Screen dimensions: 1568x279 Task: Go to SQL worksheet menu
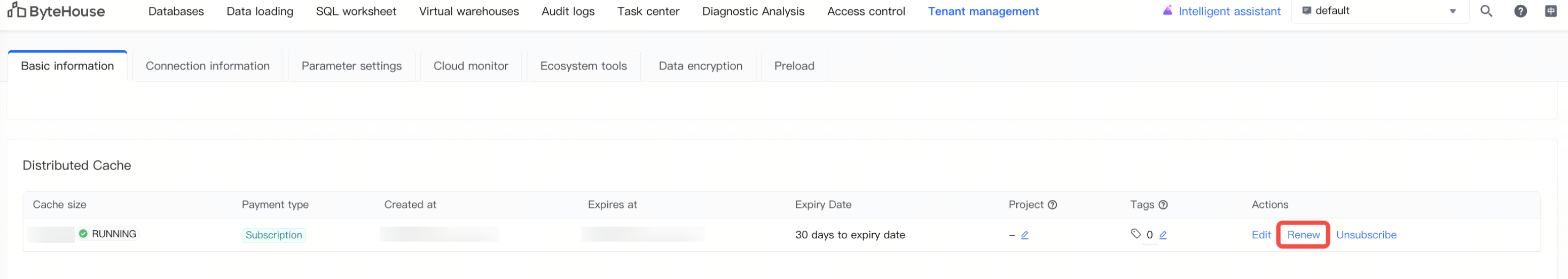[356, 11]
